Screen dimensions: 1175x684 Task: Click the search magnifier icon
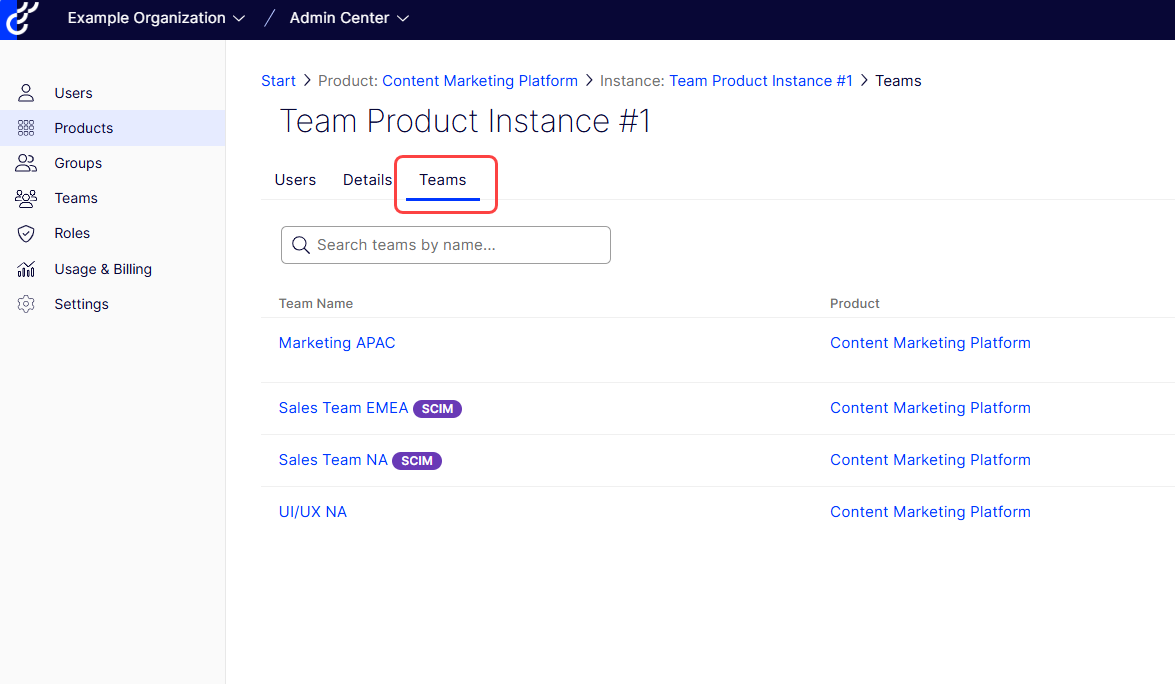pos(299,245)
